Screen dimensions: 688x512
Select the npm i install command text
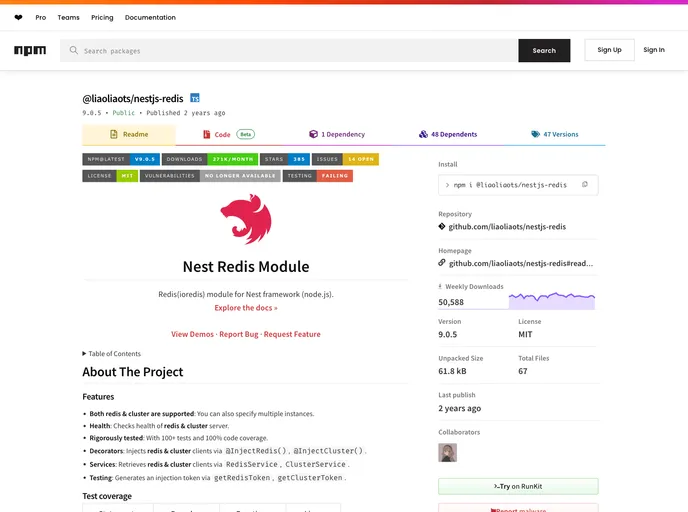tap(510, 185)
